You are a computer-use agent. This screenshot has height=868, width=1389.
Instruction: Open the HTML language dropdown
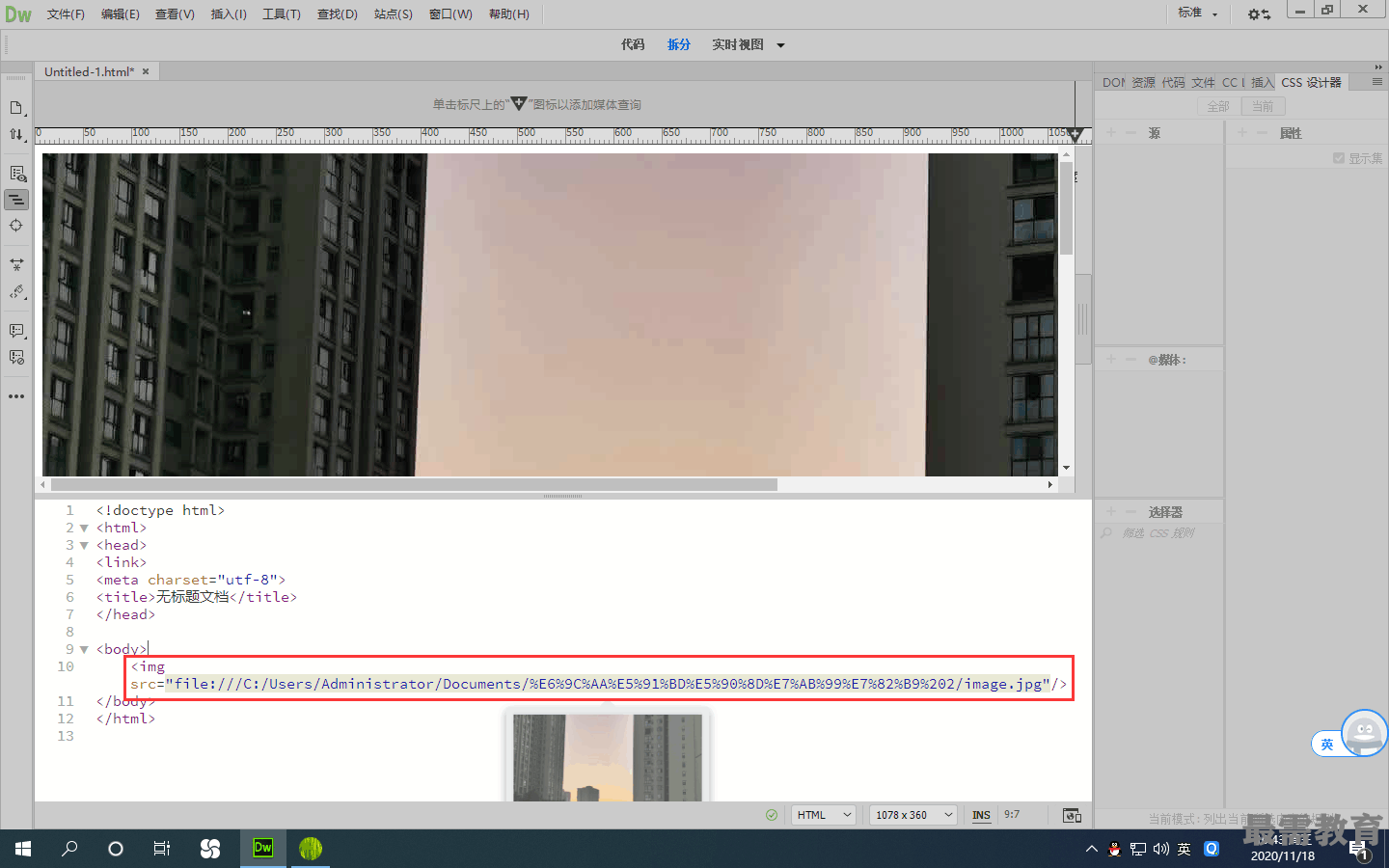[x=824, y=815]
